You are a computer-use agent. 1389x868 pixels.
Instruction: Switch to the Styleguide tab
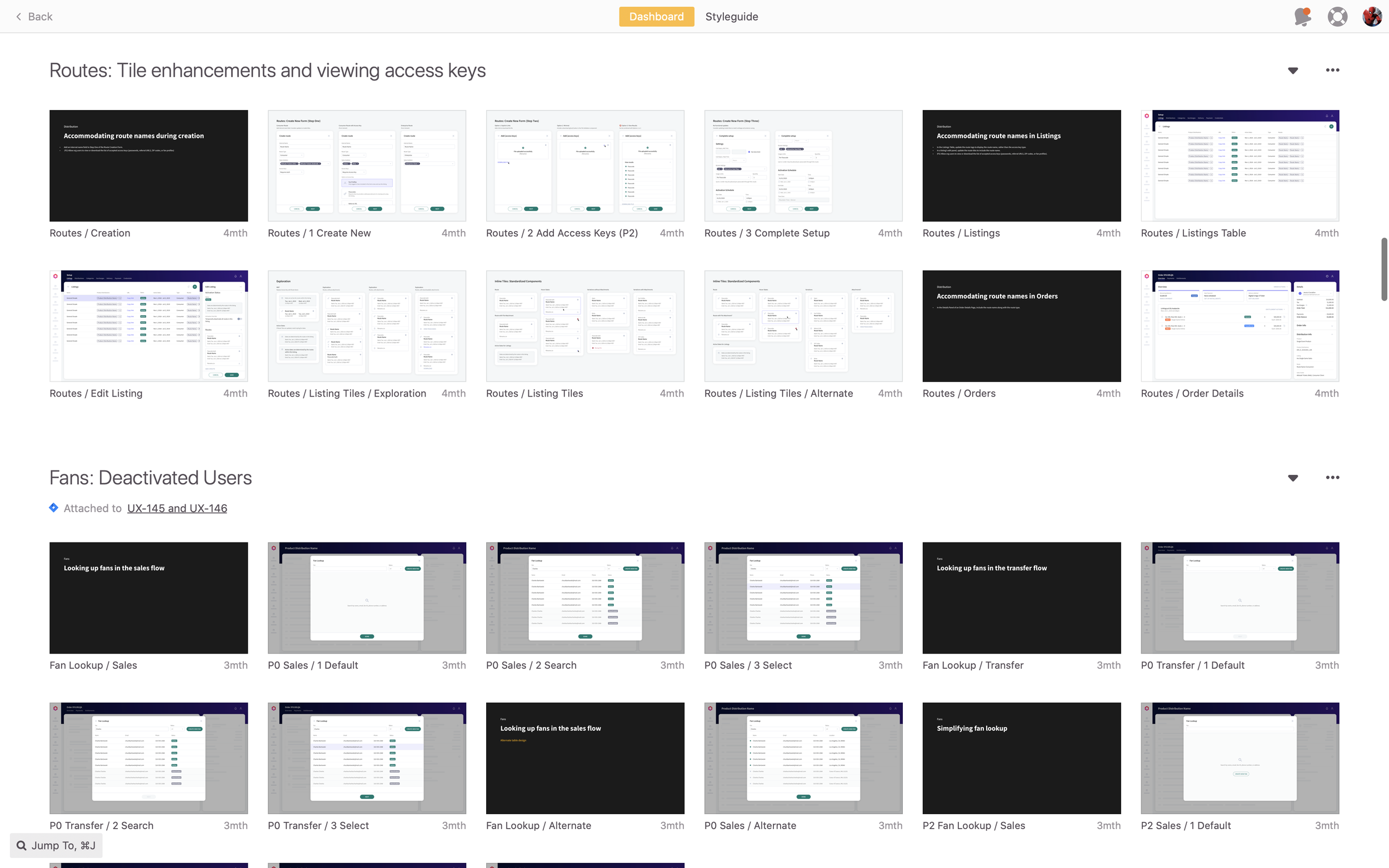[732, 17]
